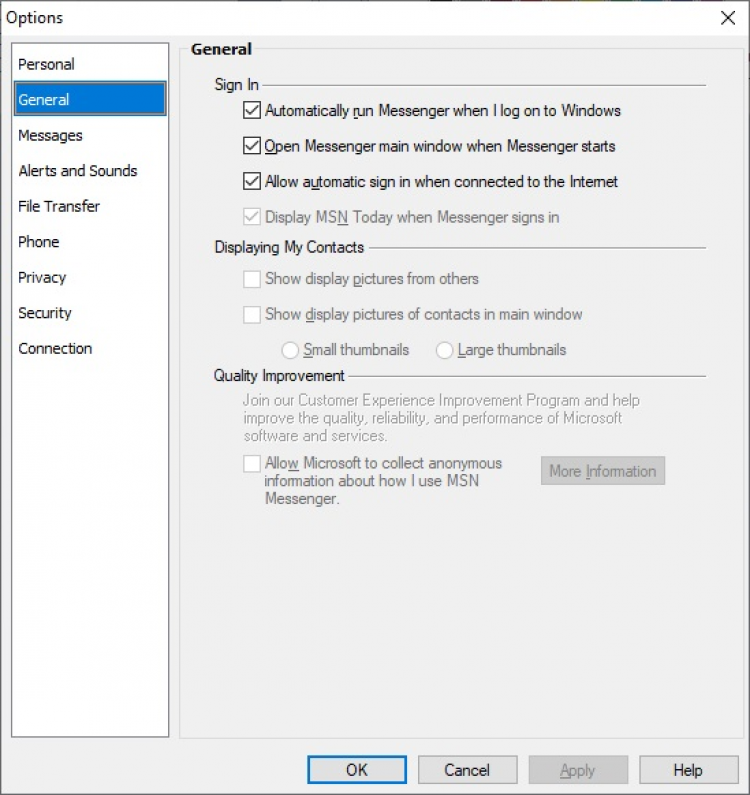The width and height of the screenshot is (750, 795).
Task: Click the bold General page title
Action: [x=221, y=49]
